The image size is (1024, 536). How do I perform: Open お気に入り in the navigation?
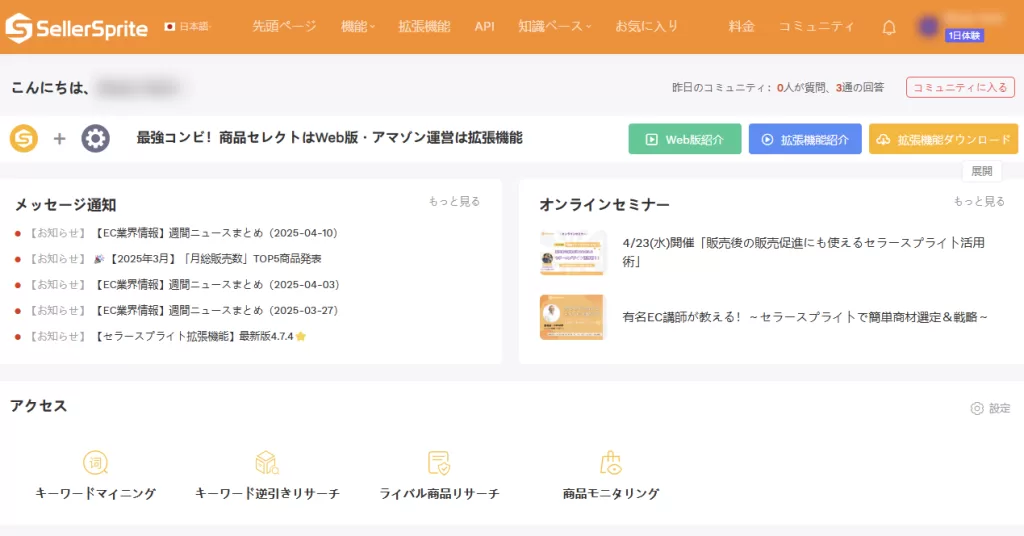pyautogui.click(x=647, y=27)
